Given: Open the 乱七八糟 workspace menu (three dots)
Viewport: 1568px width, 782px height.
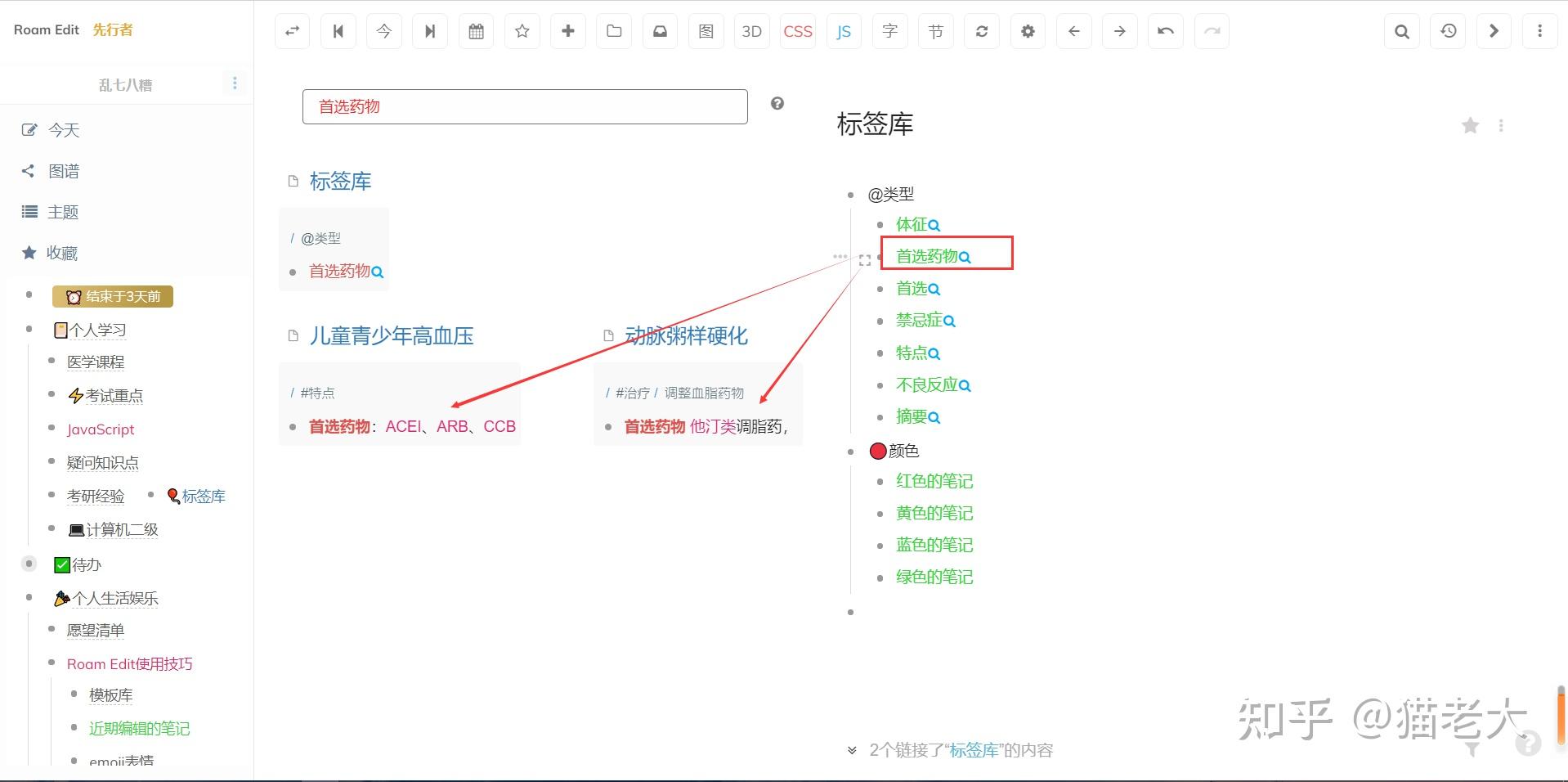Looking at the screenshot, I should click(x=235, y=83).
